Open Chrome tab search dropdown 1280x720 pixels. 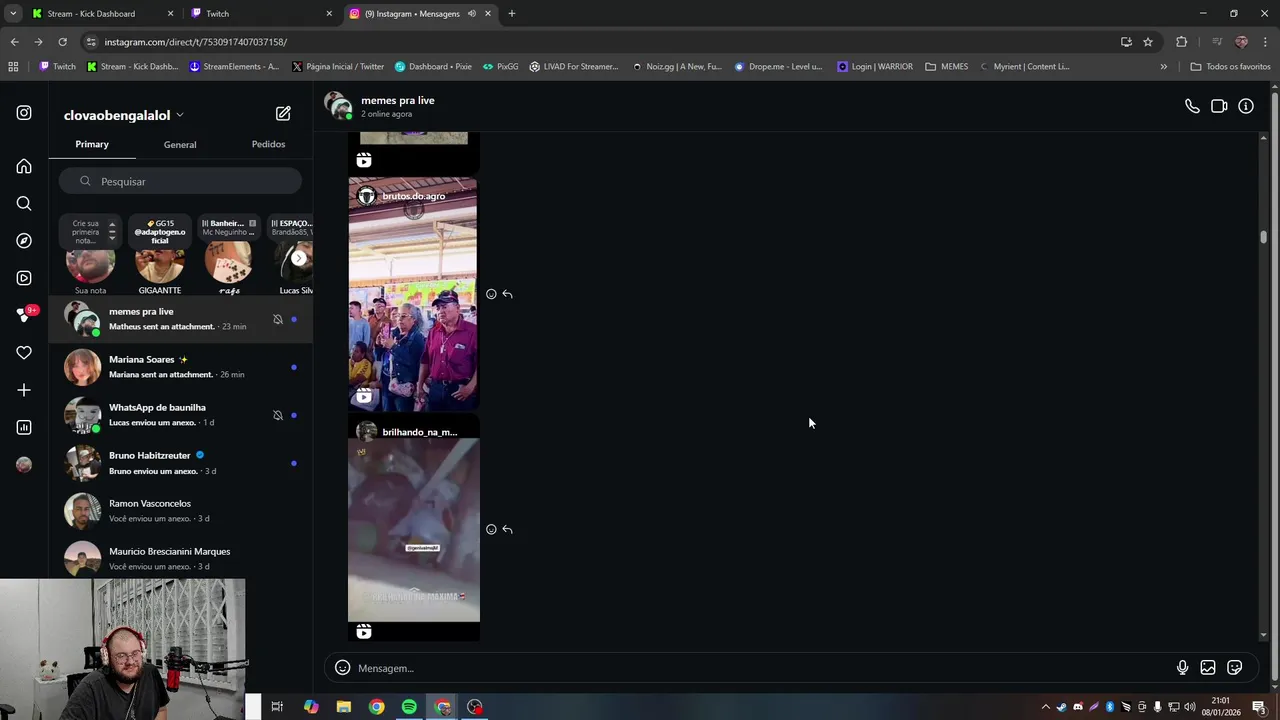(13, 14)
